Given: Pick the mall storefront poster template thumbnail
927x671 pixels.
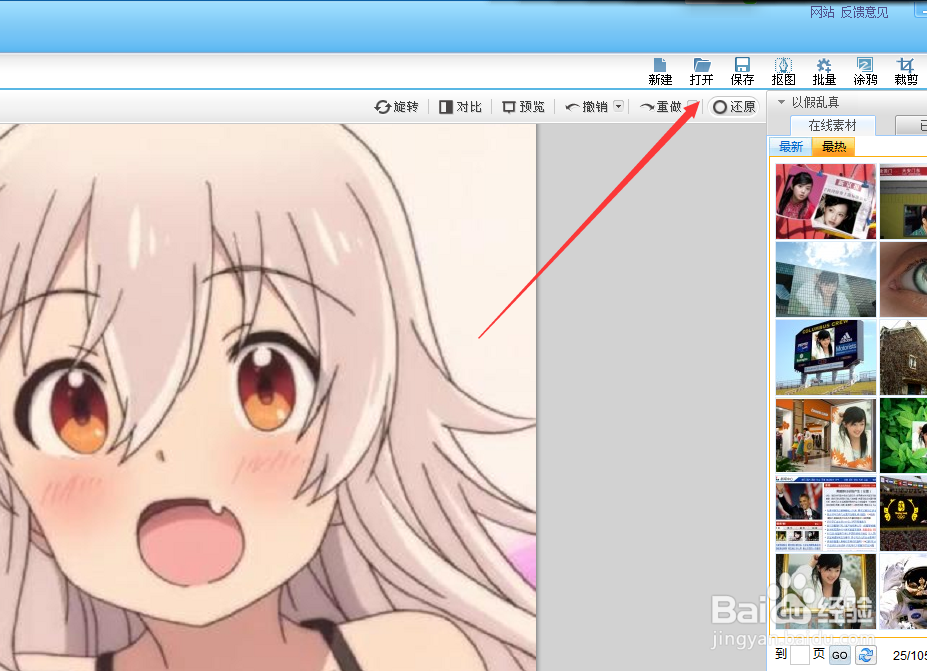Looking at the screenshot, I should [826, 436].
